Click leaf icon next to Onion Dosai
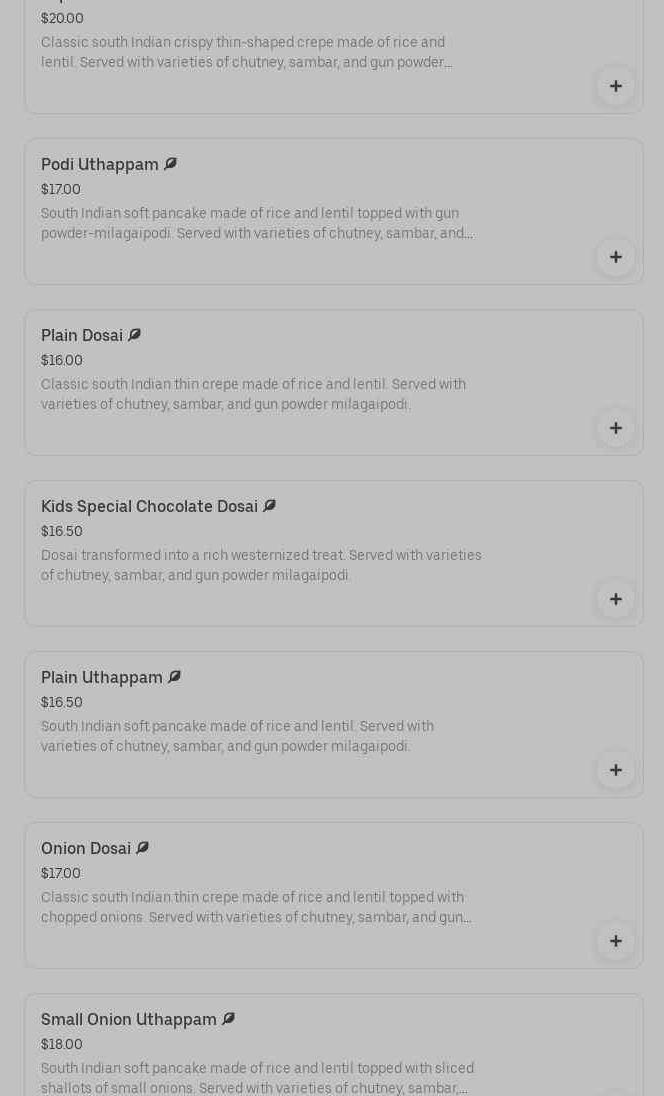 (142, 848)
